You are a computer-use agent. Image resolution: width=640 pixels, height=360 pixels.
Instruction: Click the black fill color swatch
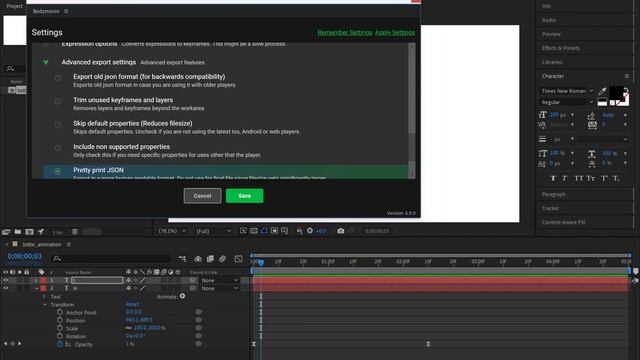pyautogui.click(x=616, y=93)
